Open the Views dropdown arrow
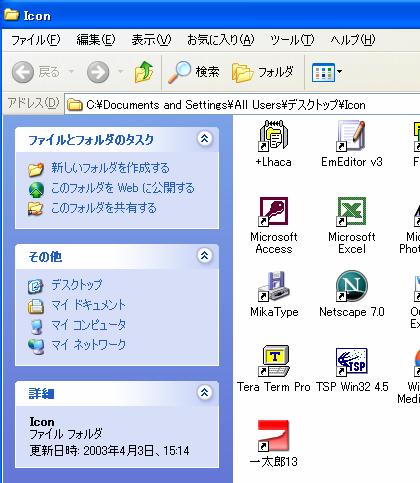The height and width of the screenshot is (483, 420). point(339,72)
